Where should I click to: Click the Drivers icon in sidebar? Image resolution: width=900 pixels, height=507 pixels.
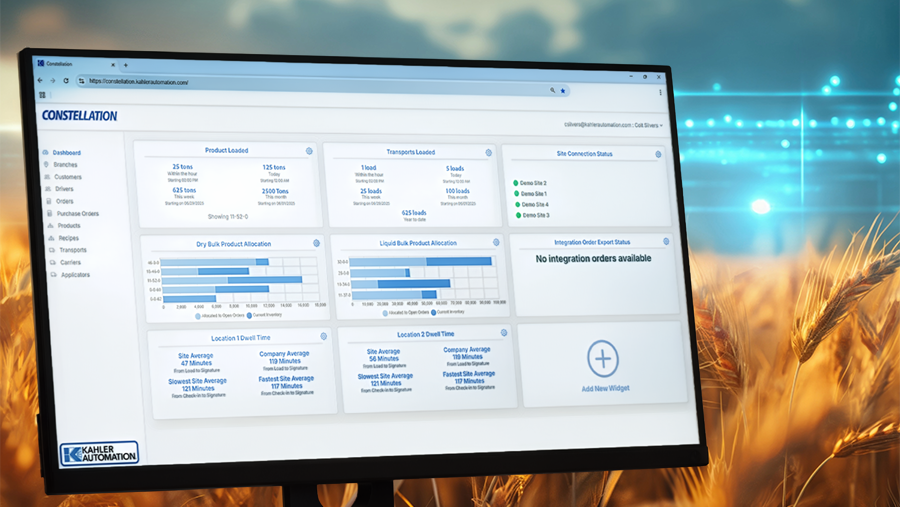tap(48, 189)
